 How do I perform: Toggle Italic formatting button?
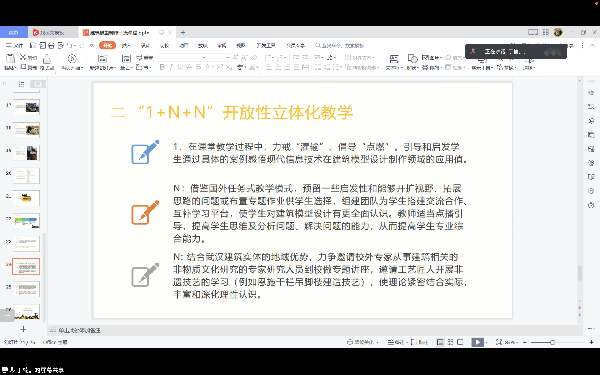tap(171, 67)
